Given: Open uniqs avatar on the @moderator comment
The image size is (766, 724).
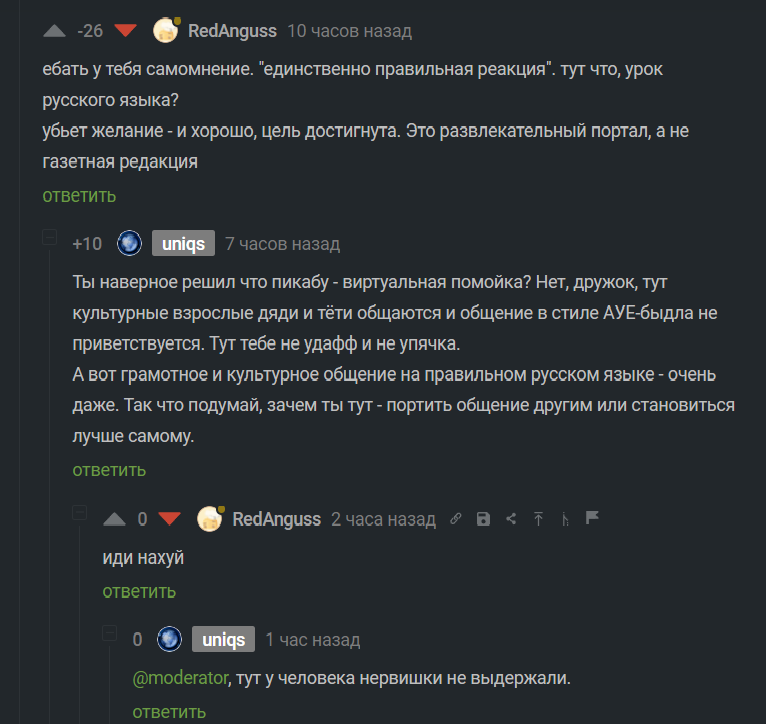Looking at the screenshot, I should [169, 639].
